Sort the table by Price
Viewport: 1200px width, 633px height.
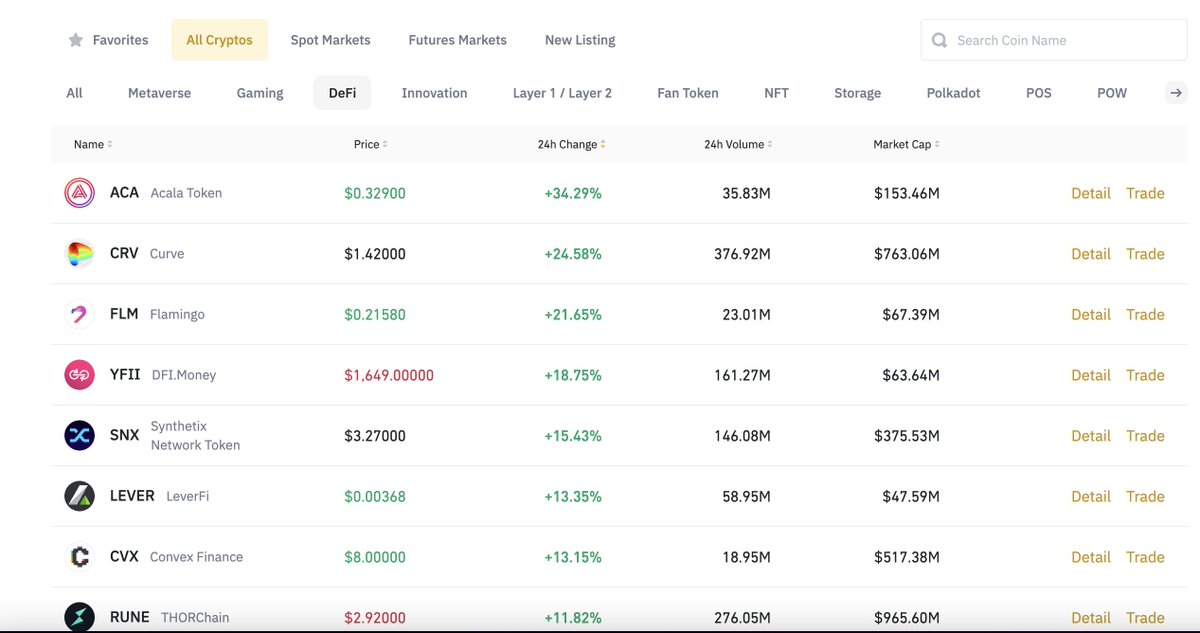coord(370,144)
